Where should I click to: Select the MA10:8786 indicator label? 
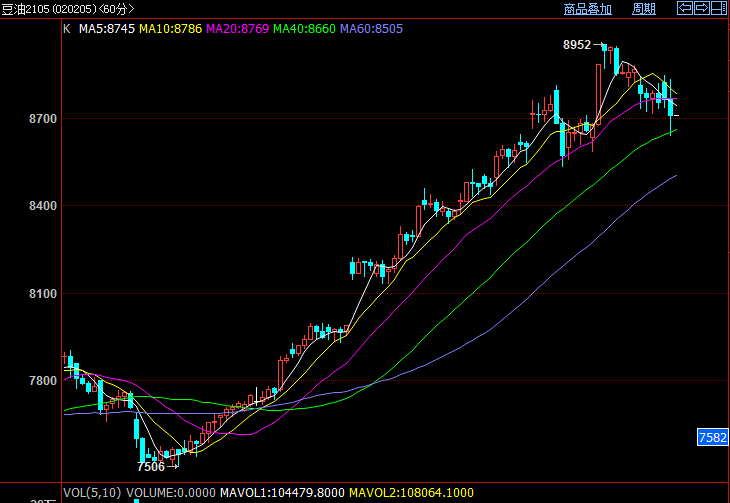click(x=170, y=29)
